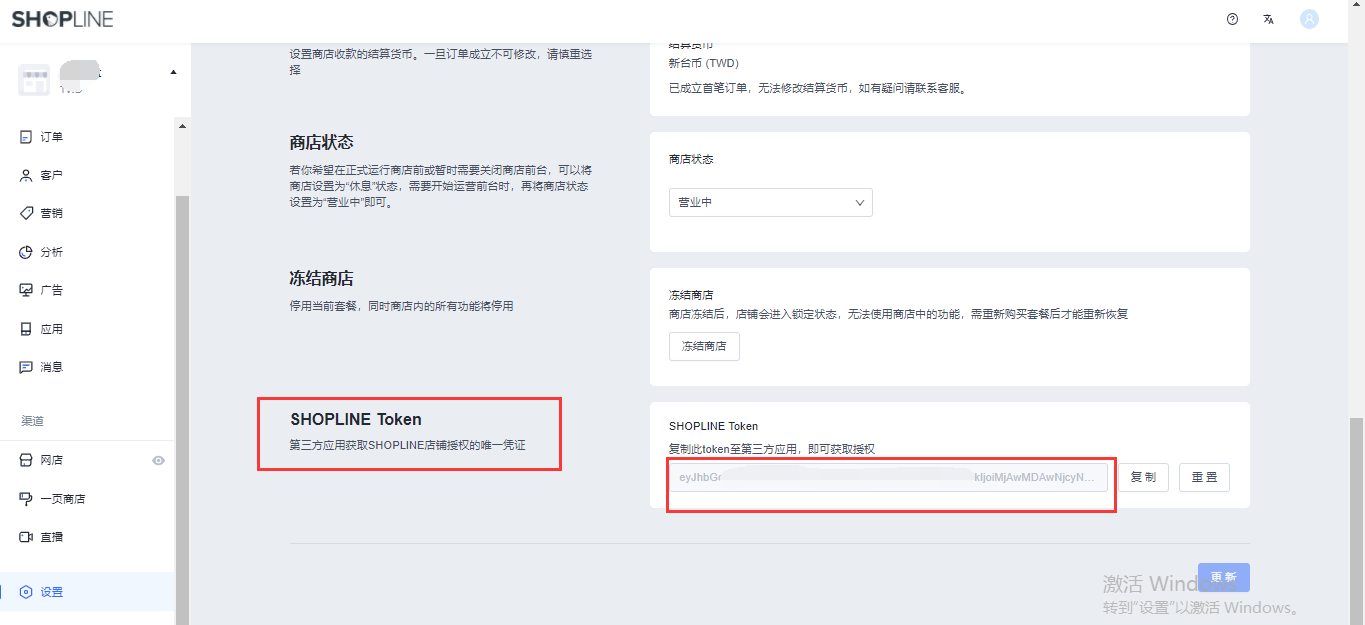The width and height of the screenshot is (1365, 625).
Task: Click the 营销 marketing tag icon
Action: pos(27,213)
